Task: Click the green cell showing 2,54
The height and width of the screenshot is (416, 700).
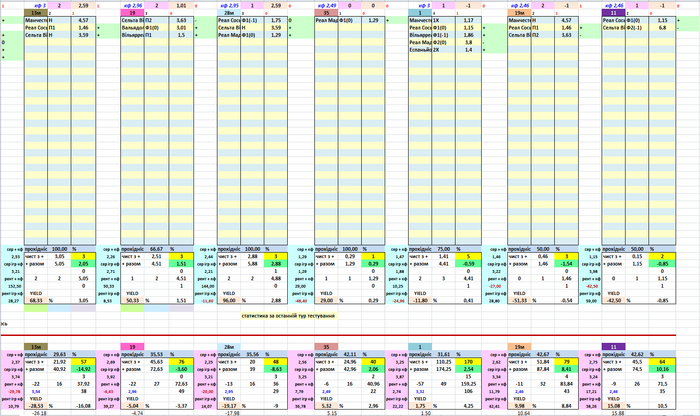Action: [x=468, y=370]
